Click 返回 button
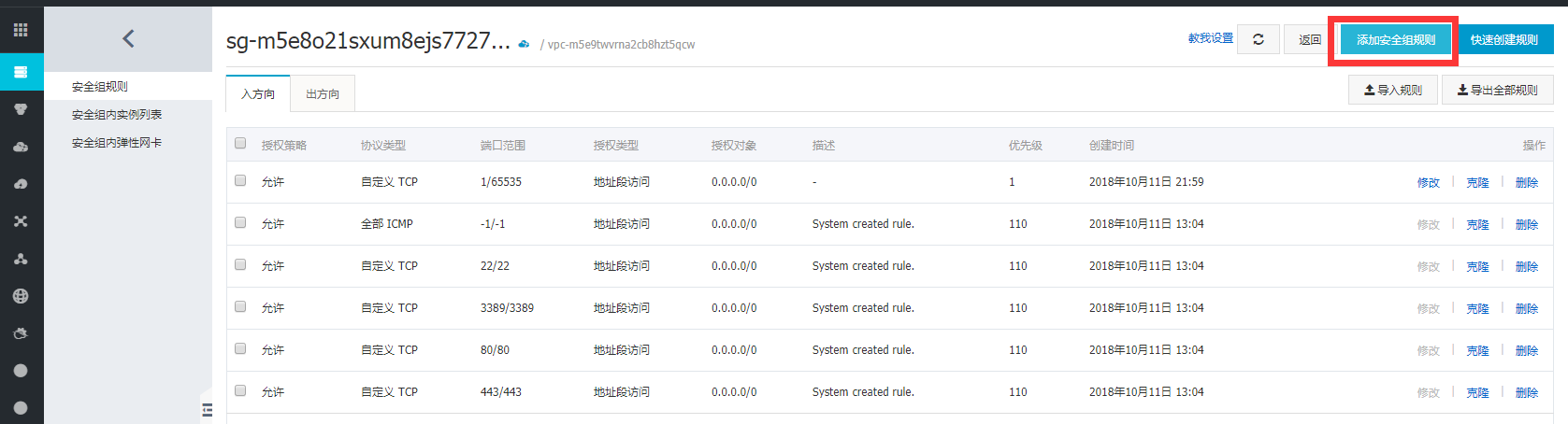 1310,39
